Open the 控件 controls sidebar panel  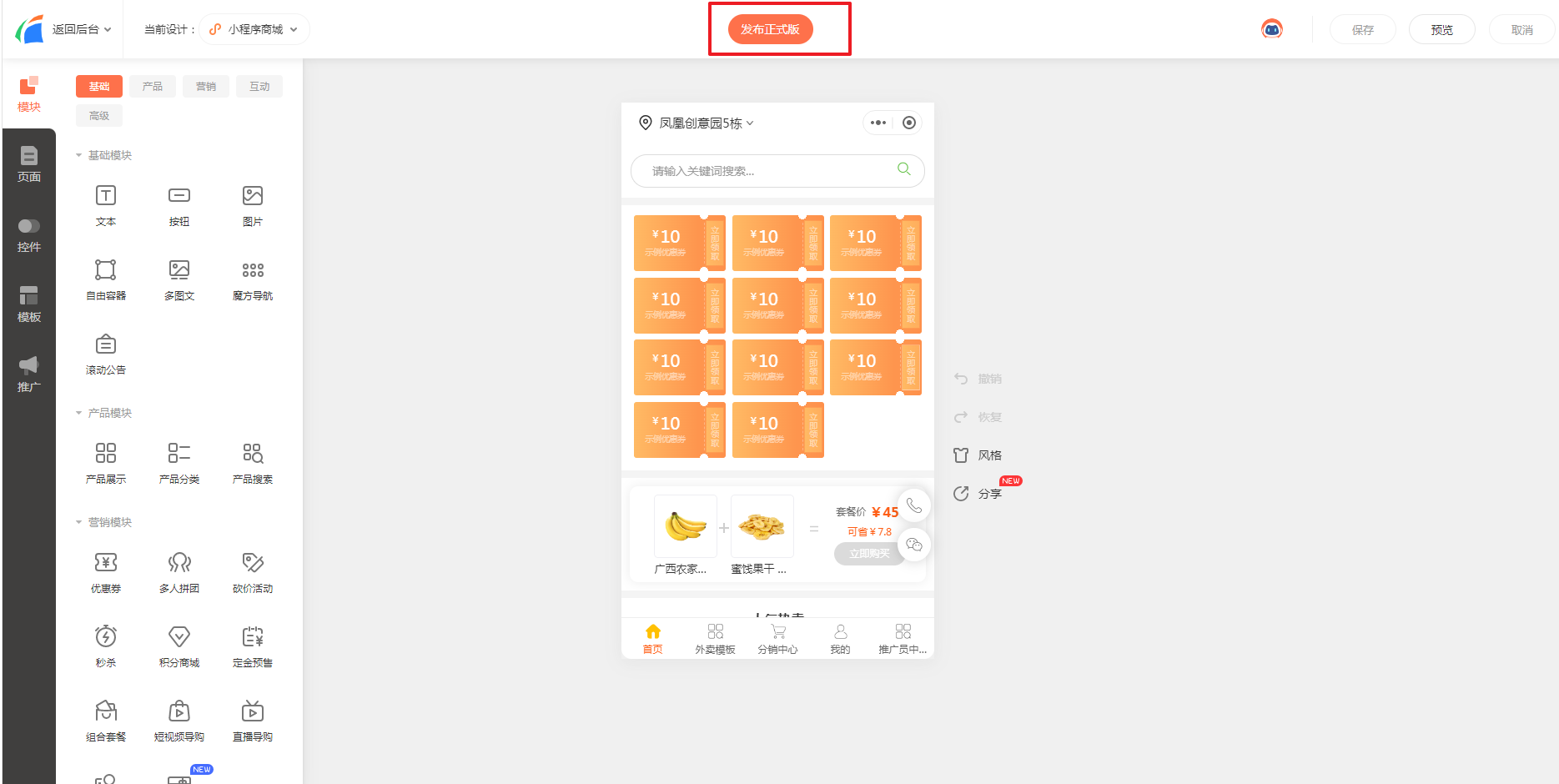[29, 235]
